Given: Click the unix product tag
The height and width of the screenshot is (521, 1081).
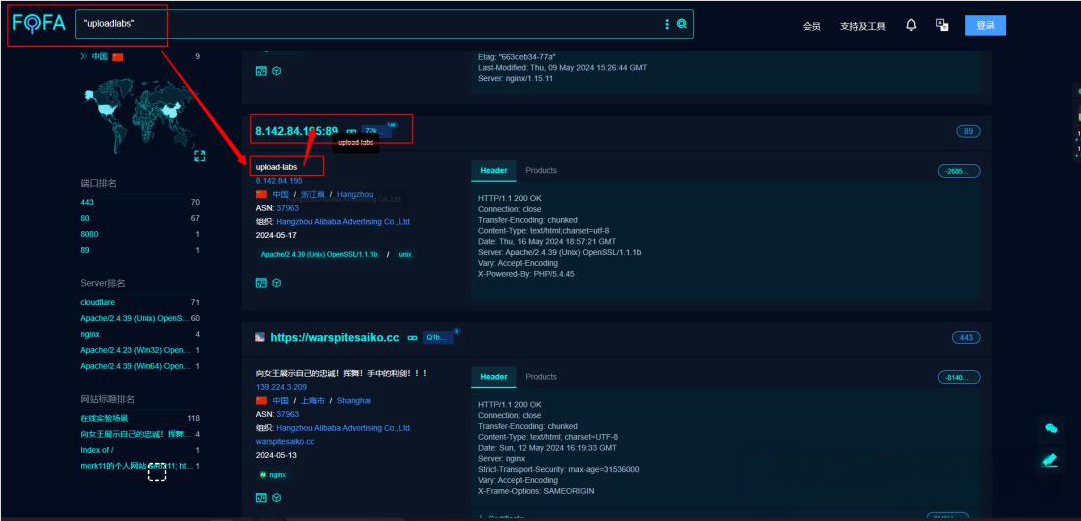Looking at the screenshot, I should click(405, 254).
